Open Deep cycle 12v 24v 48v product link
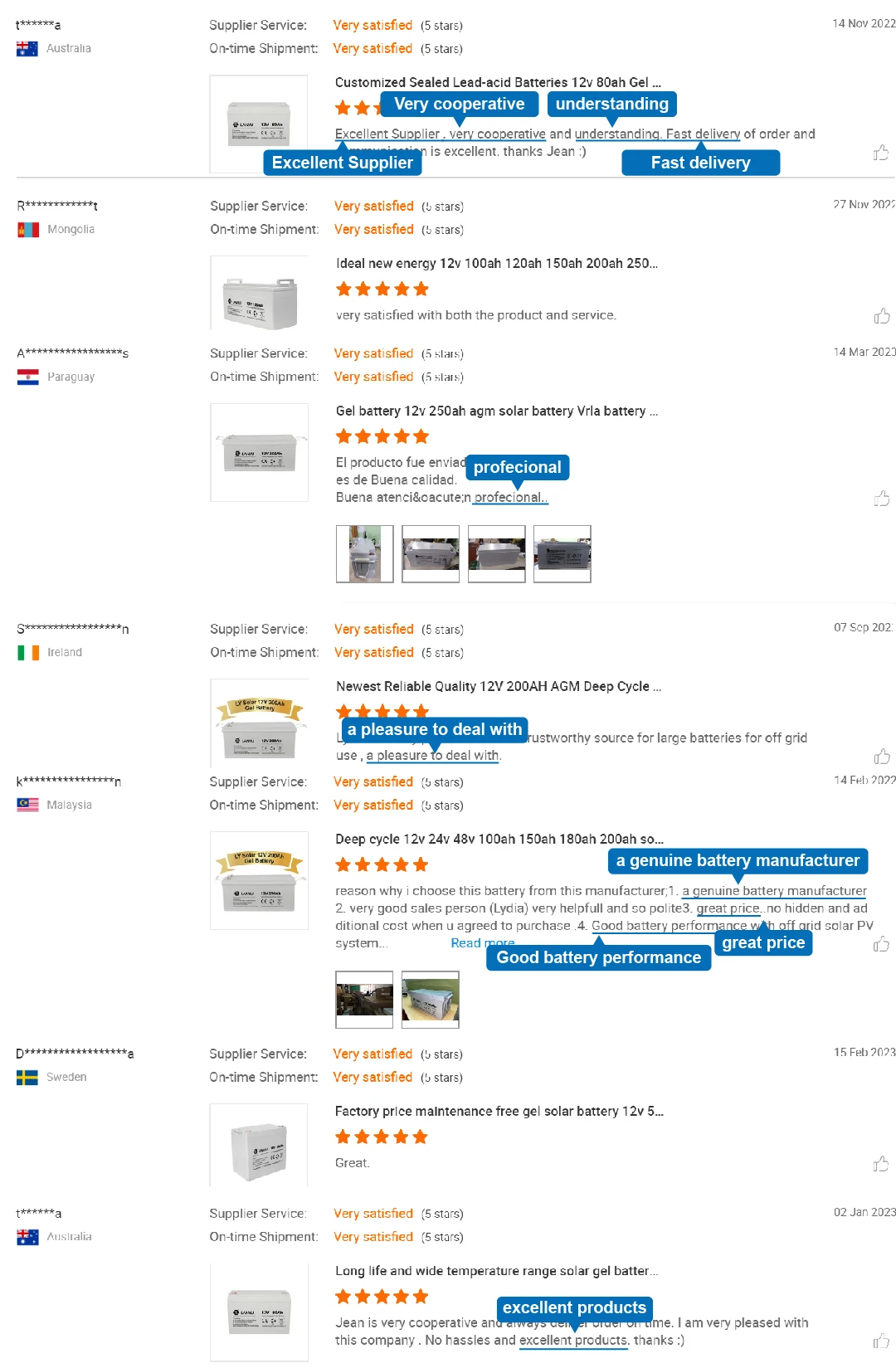Viewport: 896px width, 1368px height. 499,840
